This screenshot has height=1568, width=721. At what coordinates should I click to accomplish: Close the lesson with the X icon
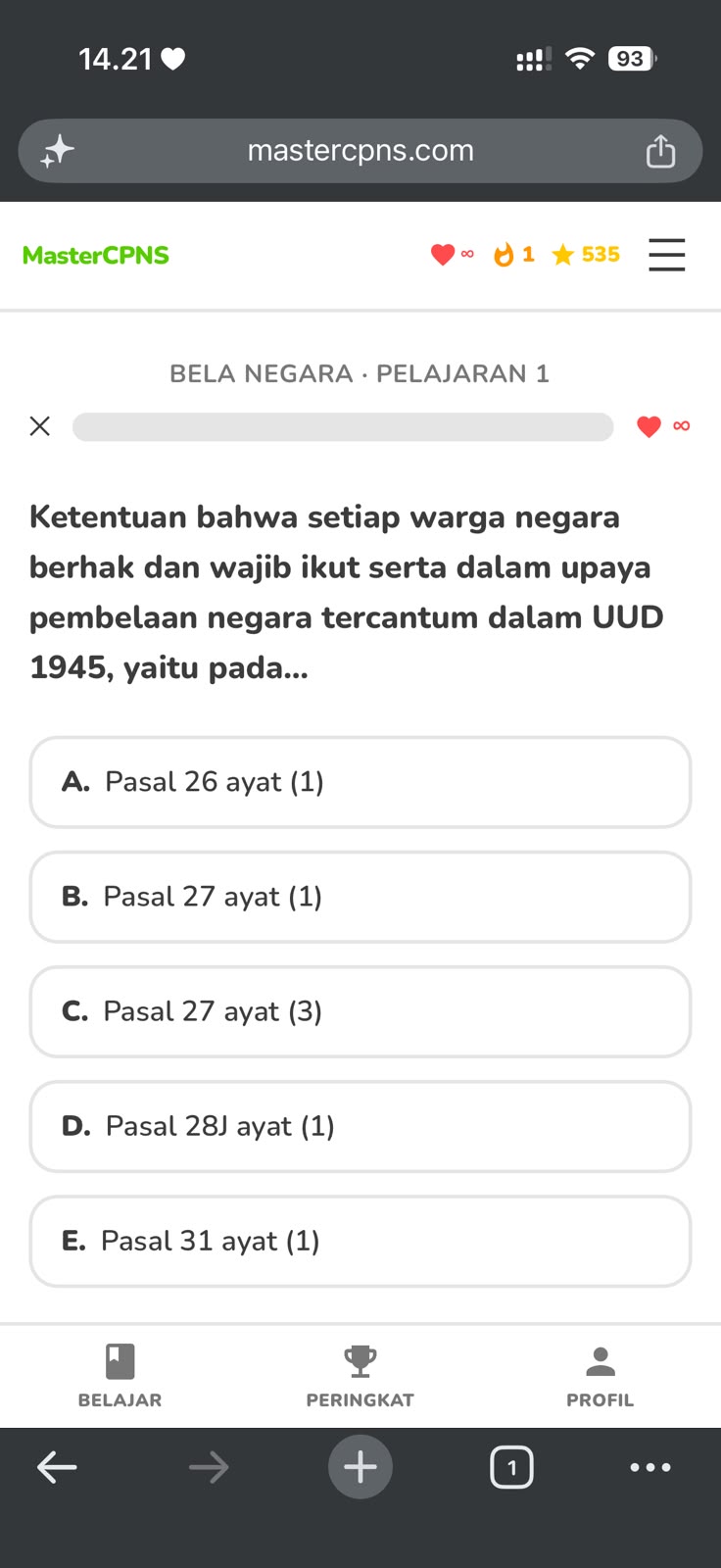pos(39,426)
